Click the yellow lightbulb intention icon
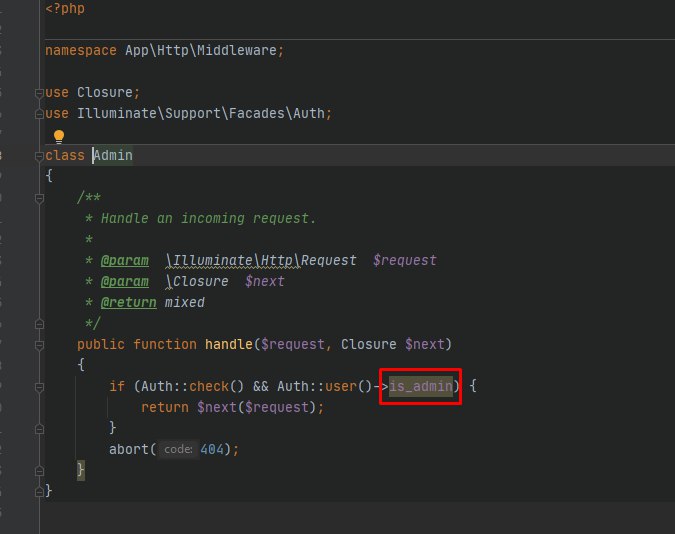This screenshot has height=534, width=675. point(59,137)
